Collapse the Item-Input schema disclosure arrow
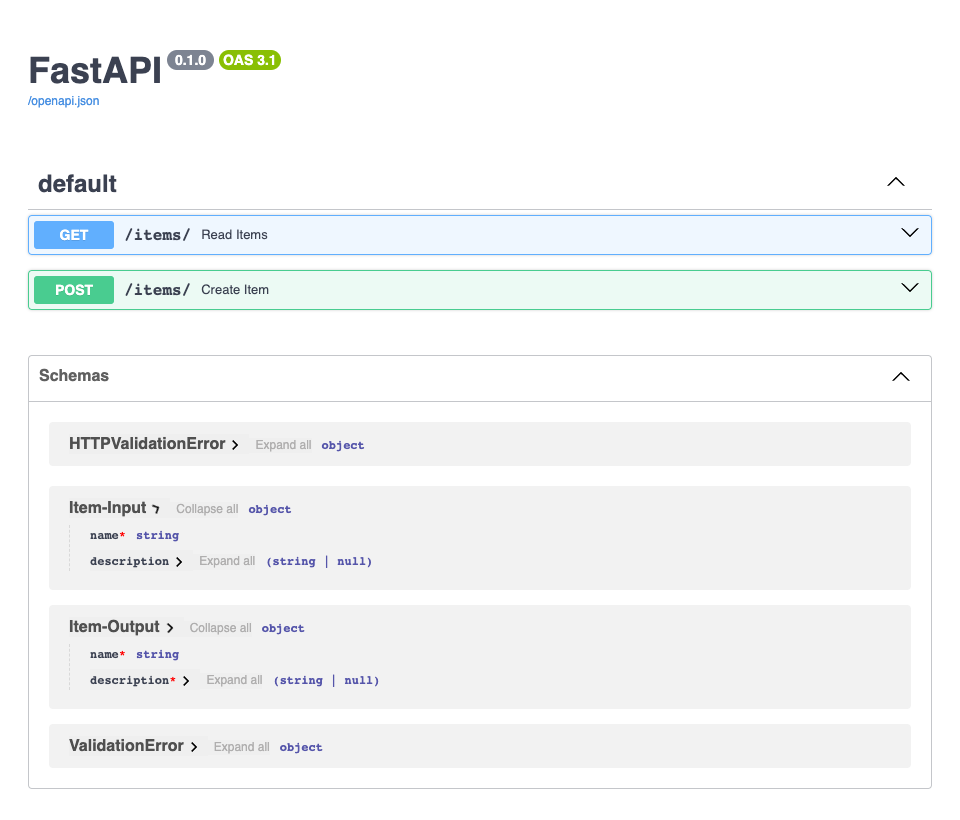Viewport: 960px width, 820px height. [156, 508]
